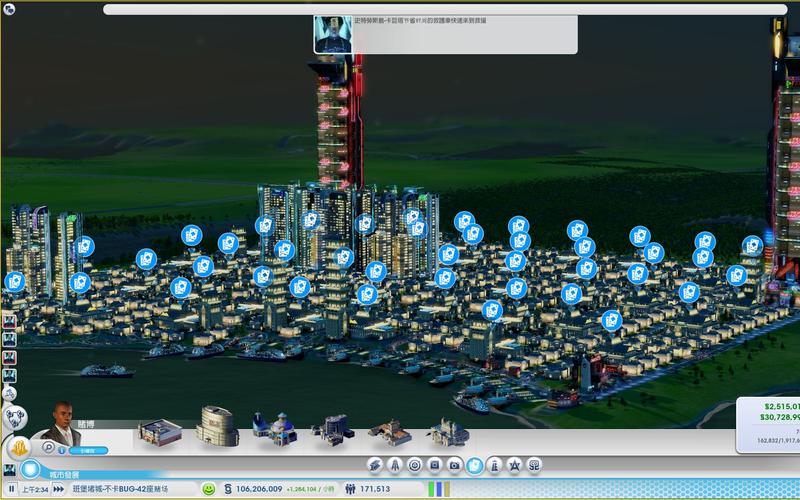Select the round tower casino building thumbnail

(215, 428)
